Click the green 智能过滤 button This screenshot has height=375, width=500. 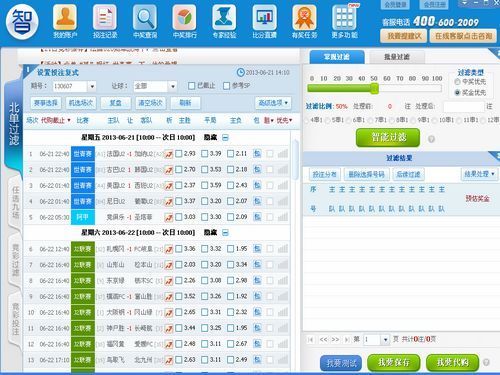point(388,138)
